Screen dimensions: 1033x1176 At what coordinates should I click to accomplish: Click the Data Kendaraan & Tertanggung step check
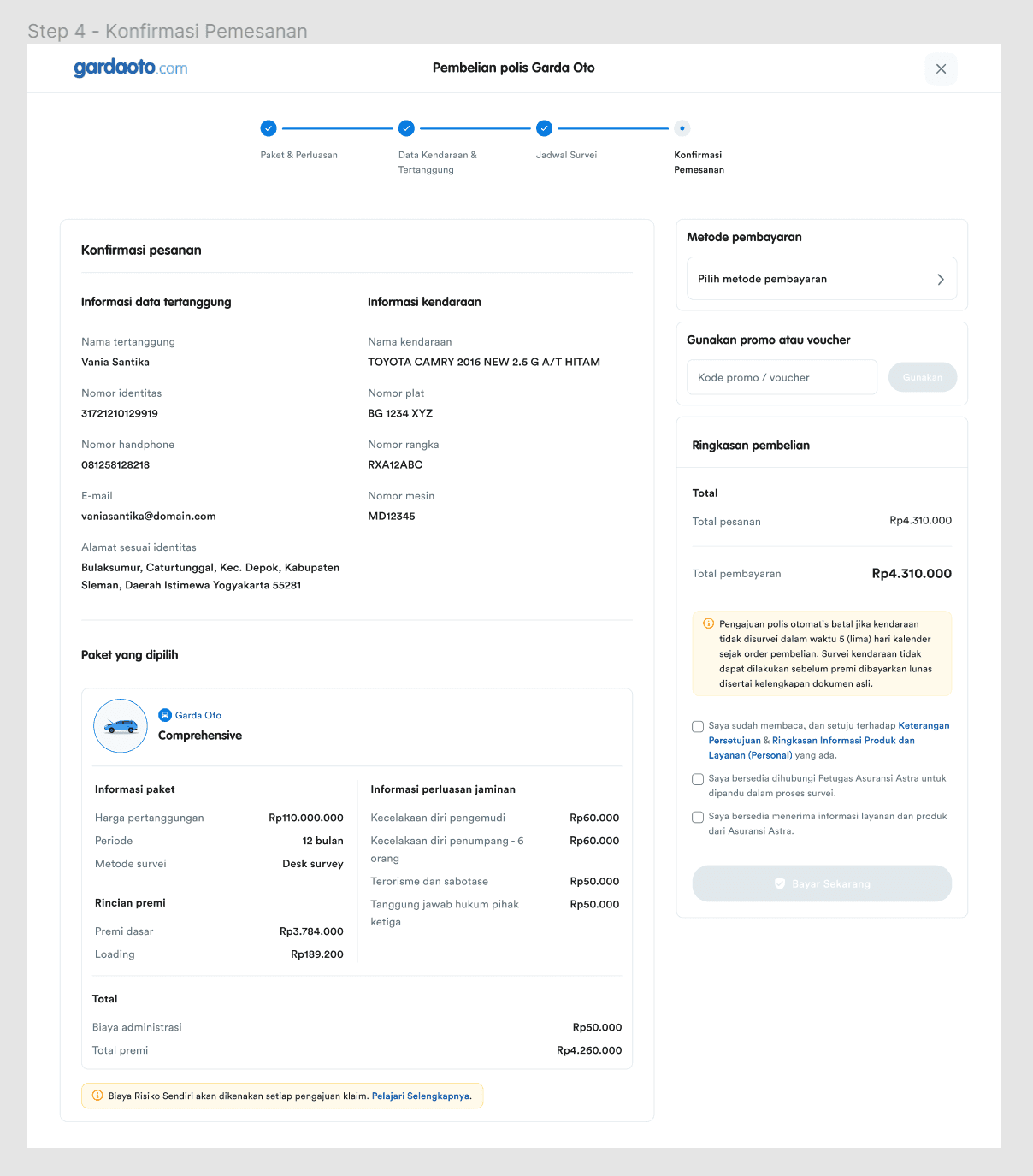[x=406, y=128]
